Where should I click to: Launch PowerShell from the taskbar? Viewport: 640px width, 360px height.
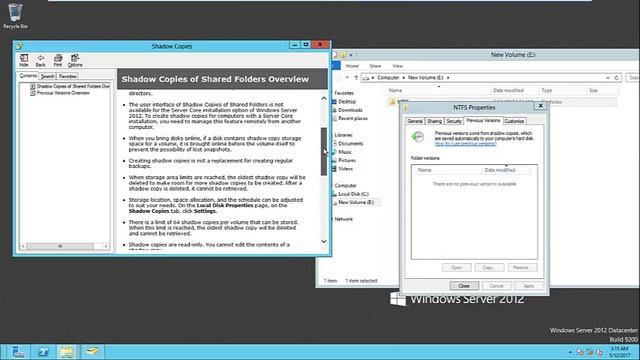[43, 352]
